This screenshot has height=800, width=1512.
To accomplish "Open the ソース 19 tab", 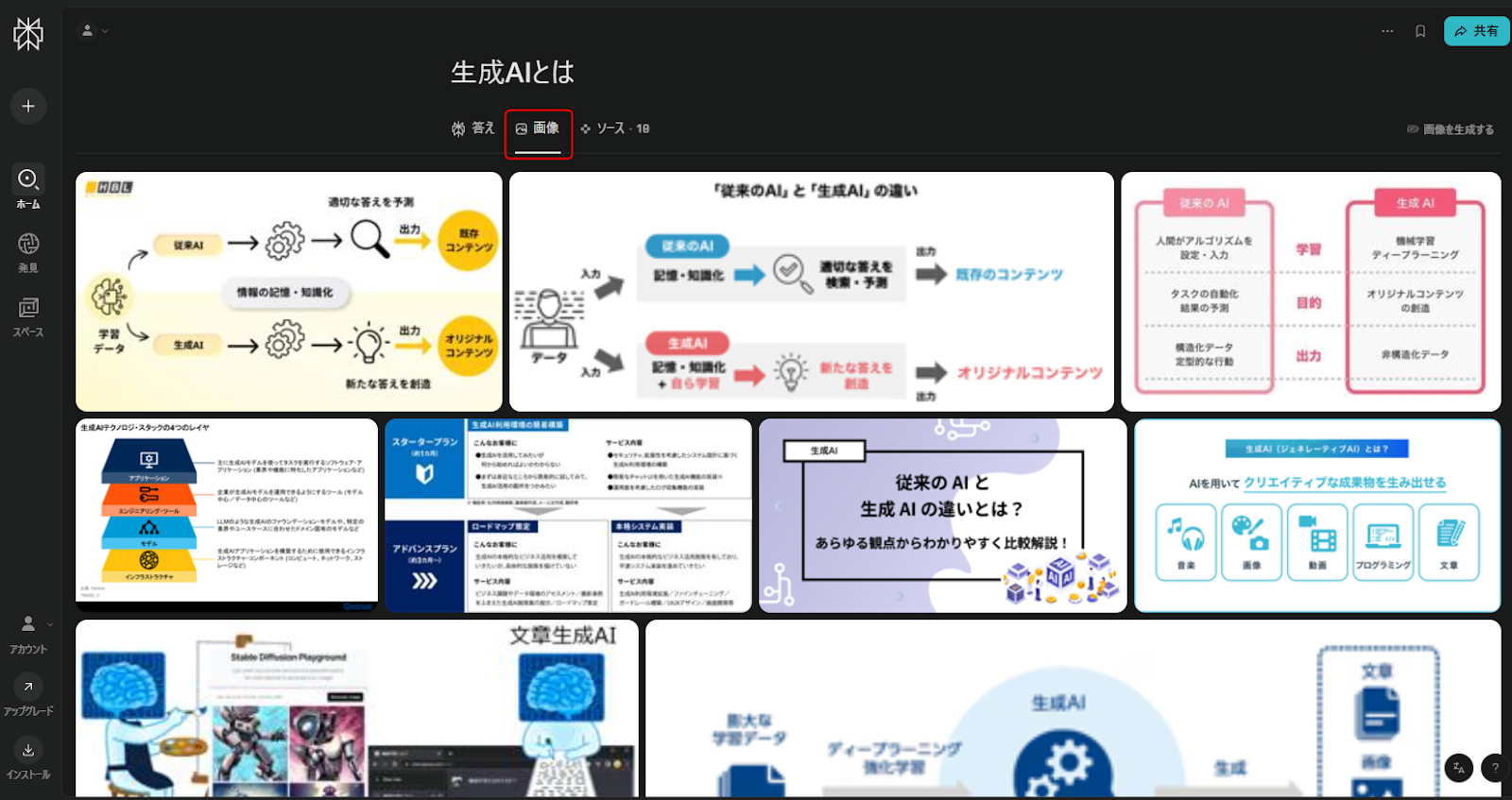I will (615, 128).
